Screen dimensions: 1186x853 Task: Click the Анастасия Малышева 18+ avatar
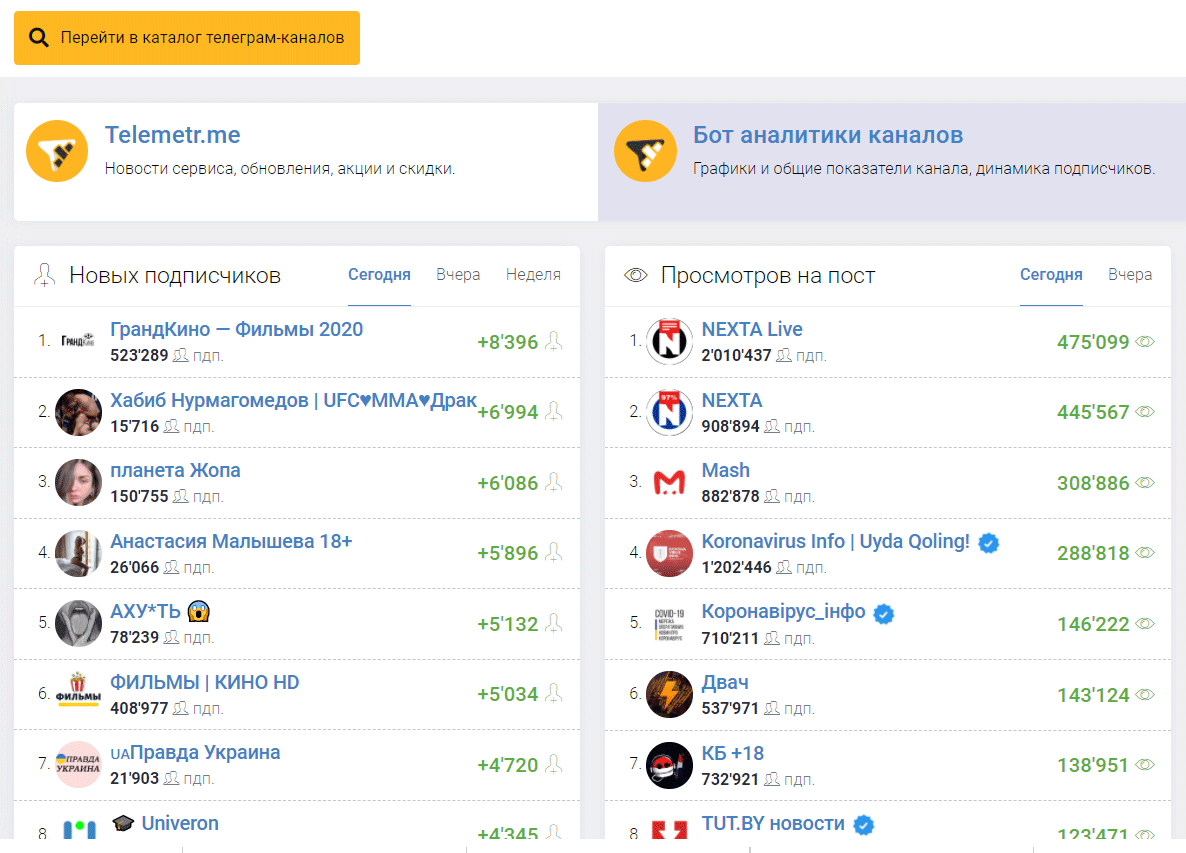[78, 553]
